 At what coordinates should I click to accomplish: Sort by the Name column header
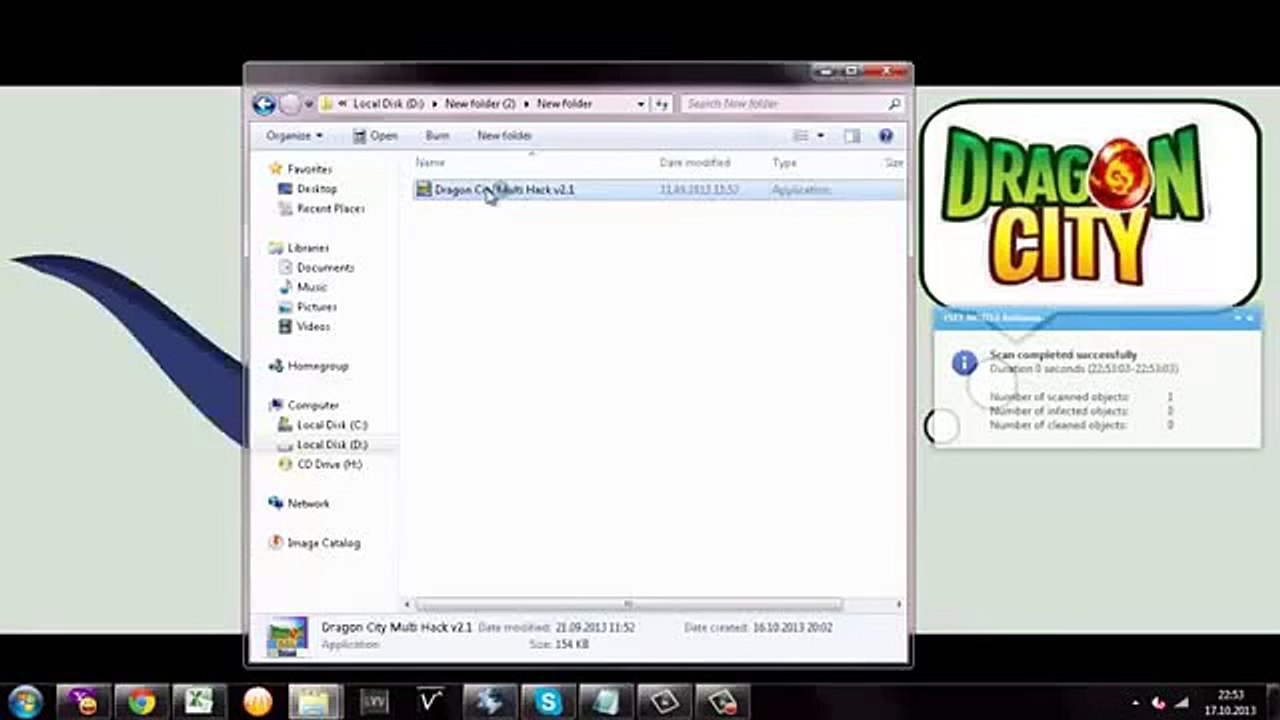[430, 162]
